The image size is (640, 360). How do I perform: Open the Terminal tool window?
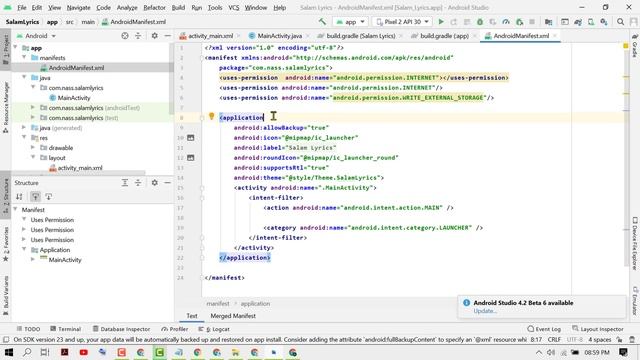pos(65,329)
